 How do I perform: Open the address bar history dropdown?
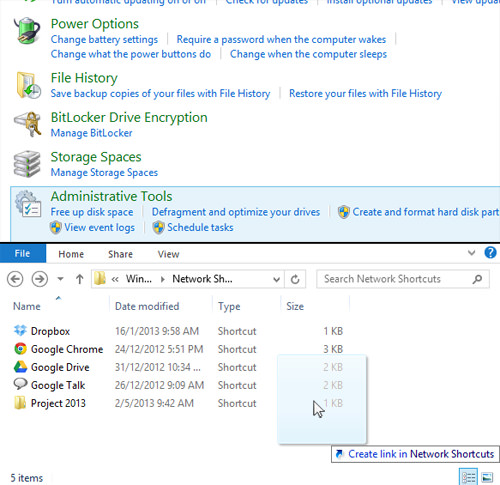pyautogui.click(x=276, y=279)
